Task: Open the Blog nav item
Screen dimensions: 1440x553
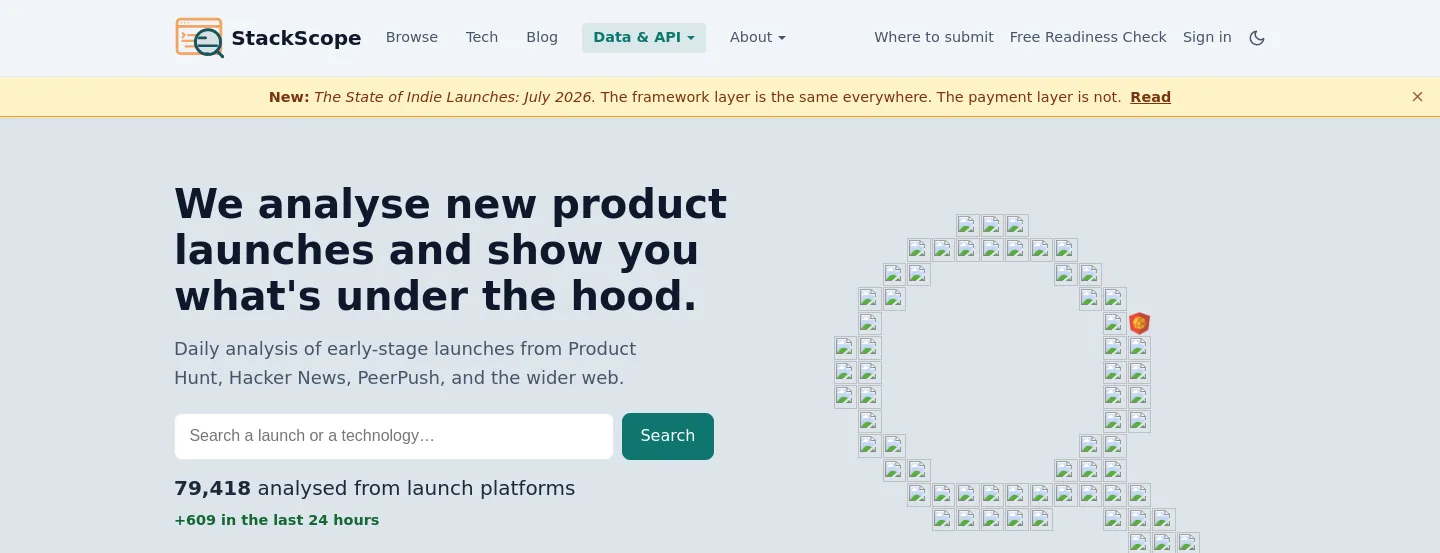Action: [542, 37]
